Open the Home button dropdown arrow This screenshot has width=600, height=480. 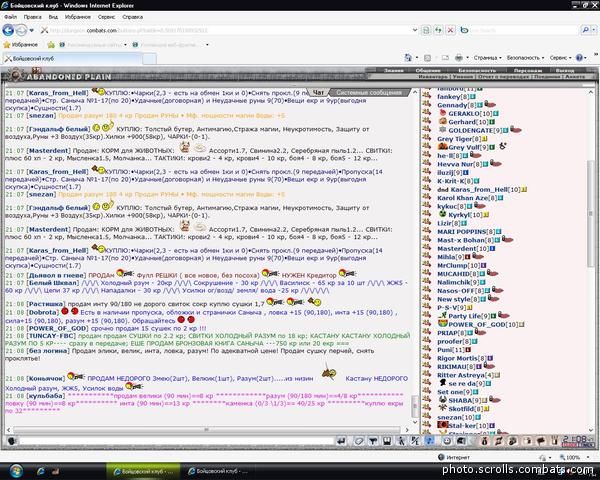tap(417, 58)
